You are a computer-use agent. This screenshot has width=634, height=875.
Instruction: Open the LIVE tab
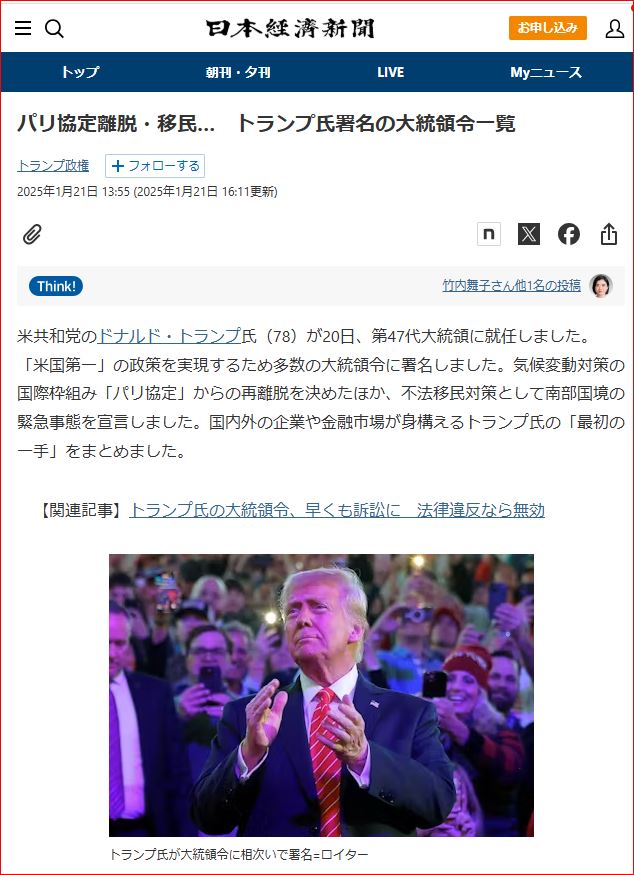click(390, 72)
